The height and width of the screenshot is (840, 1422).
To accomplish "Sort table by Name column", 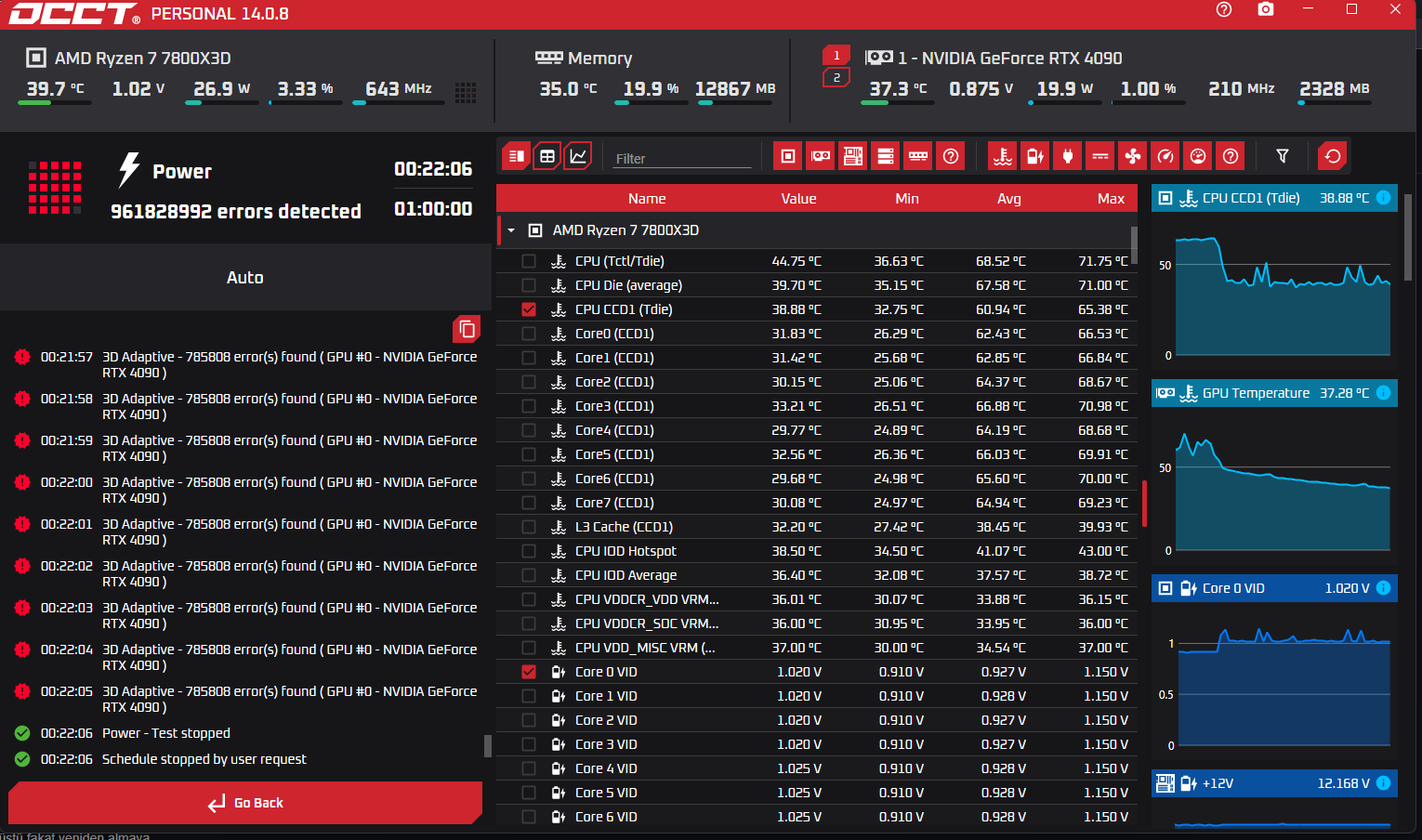I will pyautogui.click(x=647, y=199).
